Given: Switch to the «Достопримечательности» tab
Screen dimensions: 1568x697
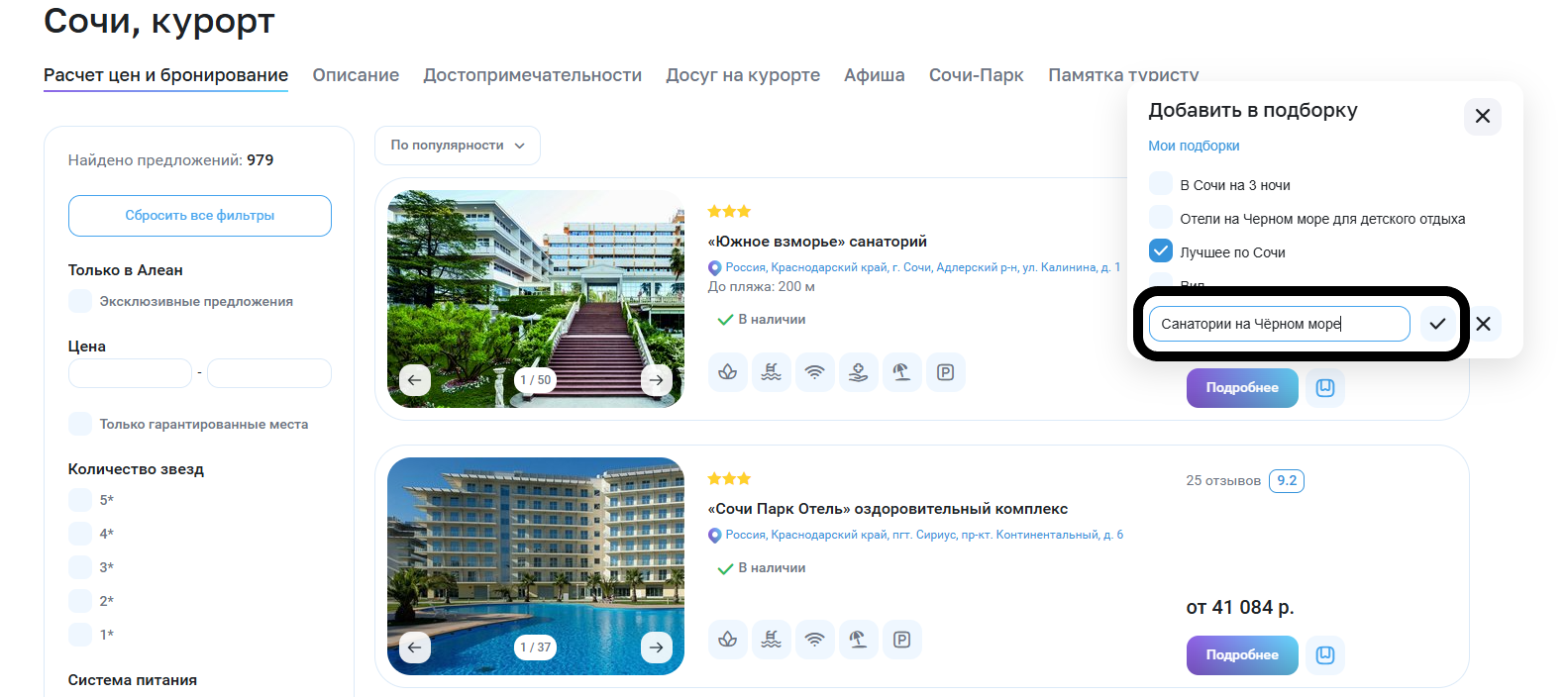Looking at the screenshot, I should click(532, 75).
